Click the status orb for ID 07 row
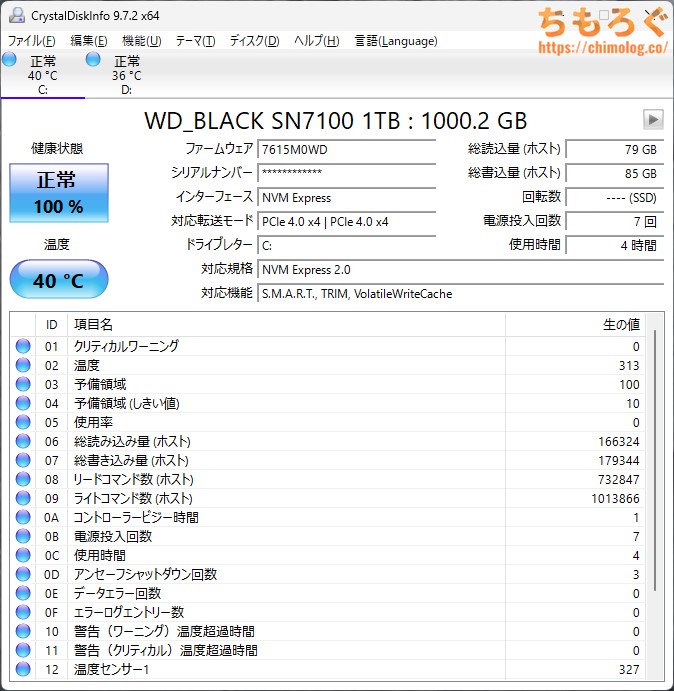 [23, 460]
